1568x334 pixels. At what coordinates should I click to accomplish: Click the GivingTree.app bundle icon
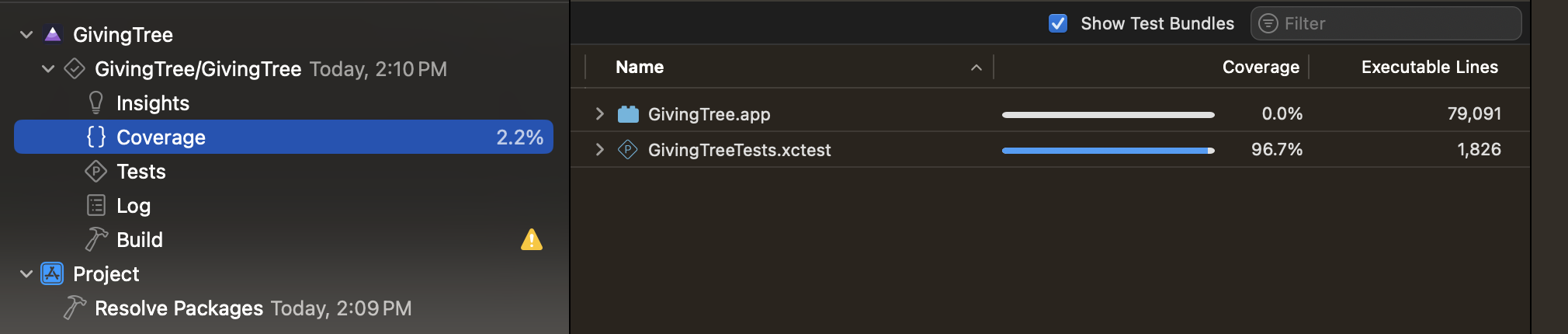[628, 114]
